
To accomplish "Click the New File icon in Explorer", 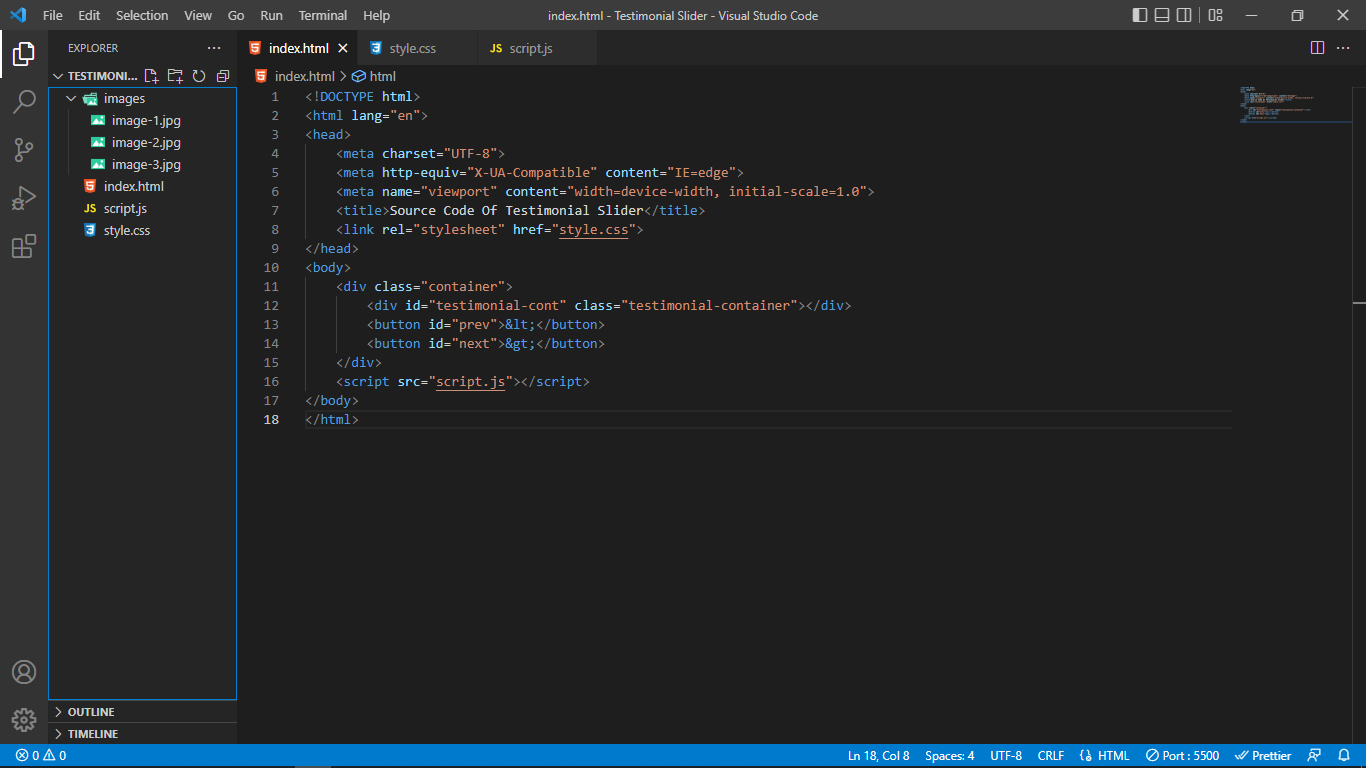I will coord(152,76).
